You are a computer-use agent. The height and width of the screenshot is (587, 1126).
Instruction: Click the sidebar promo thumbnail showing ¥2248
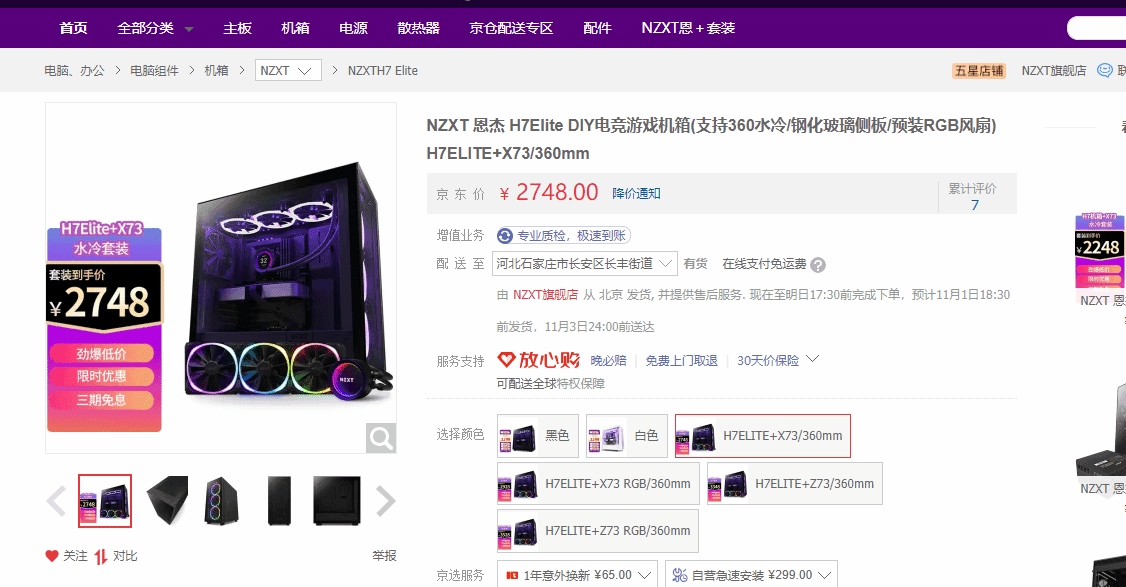[x=1100, y=250]
